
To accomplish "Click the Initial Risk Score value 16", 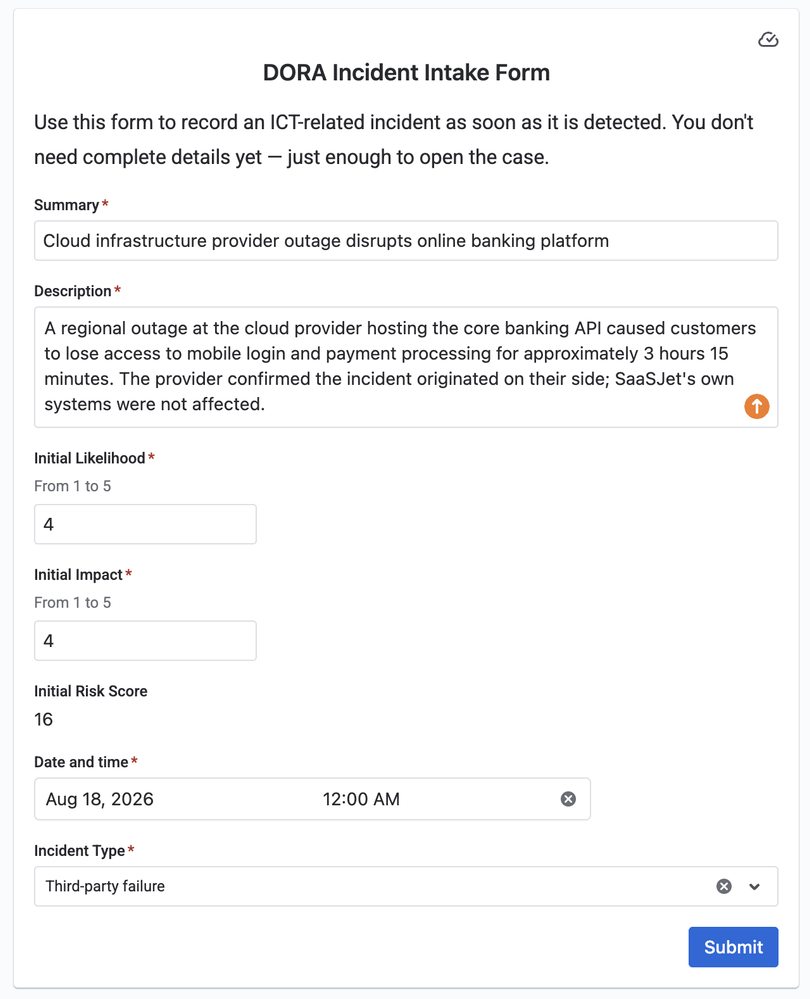I will tap(43, 719).
